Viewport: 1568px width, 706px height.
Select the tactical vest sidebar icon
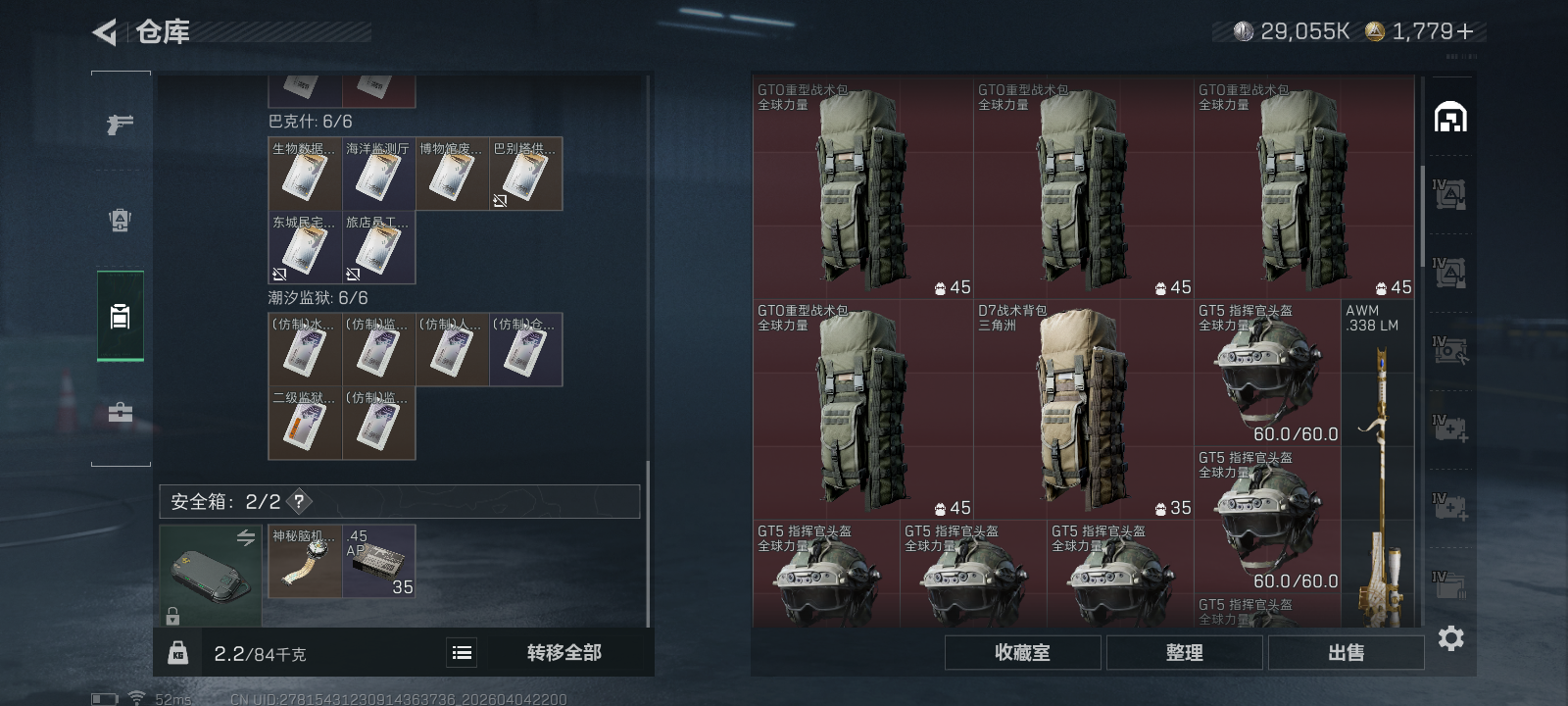(x=120, y=220)
